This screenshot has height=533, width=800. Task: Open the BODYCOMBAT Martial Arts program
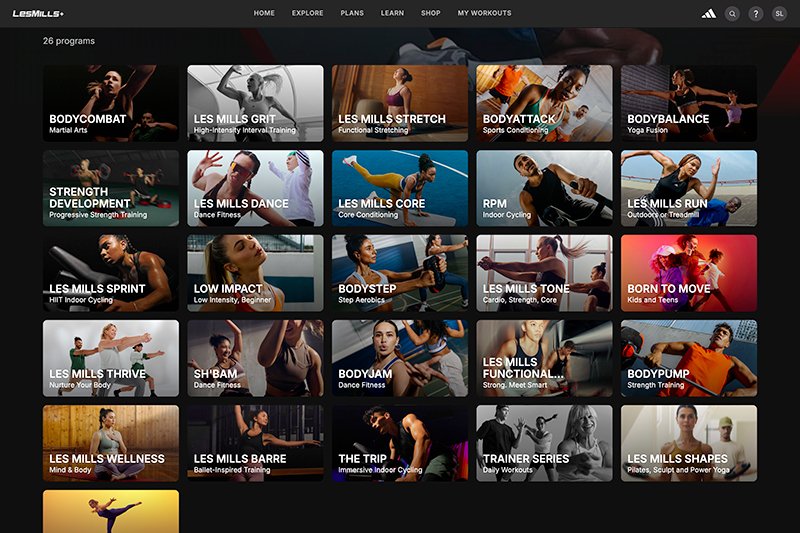[x=111, y=103]
